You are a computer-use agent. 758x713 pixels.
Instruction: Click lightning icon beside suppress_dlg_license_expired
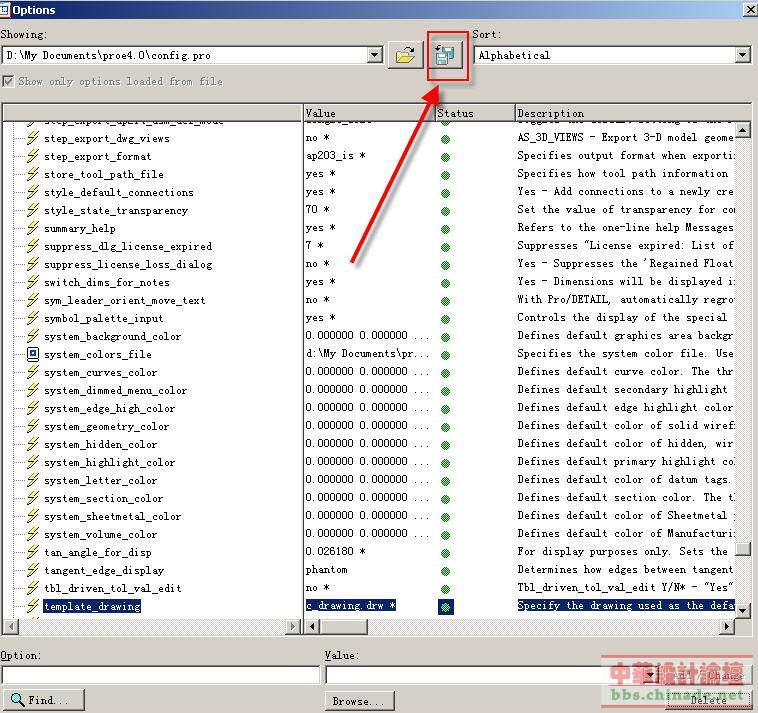pos(32,246)
